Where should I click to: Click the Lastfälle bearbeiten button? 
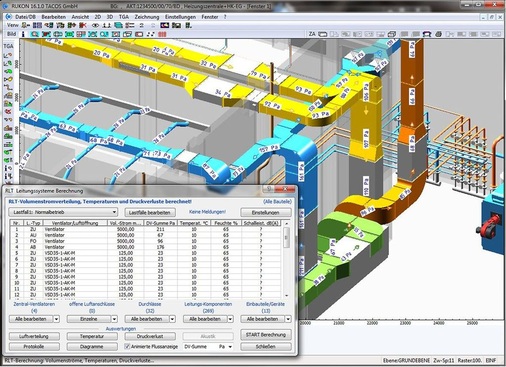tap(150, 212)
